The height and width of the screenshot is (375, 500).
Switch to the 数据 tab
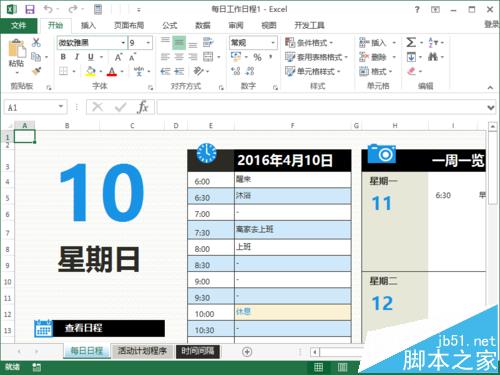tap(203, 25)
